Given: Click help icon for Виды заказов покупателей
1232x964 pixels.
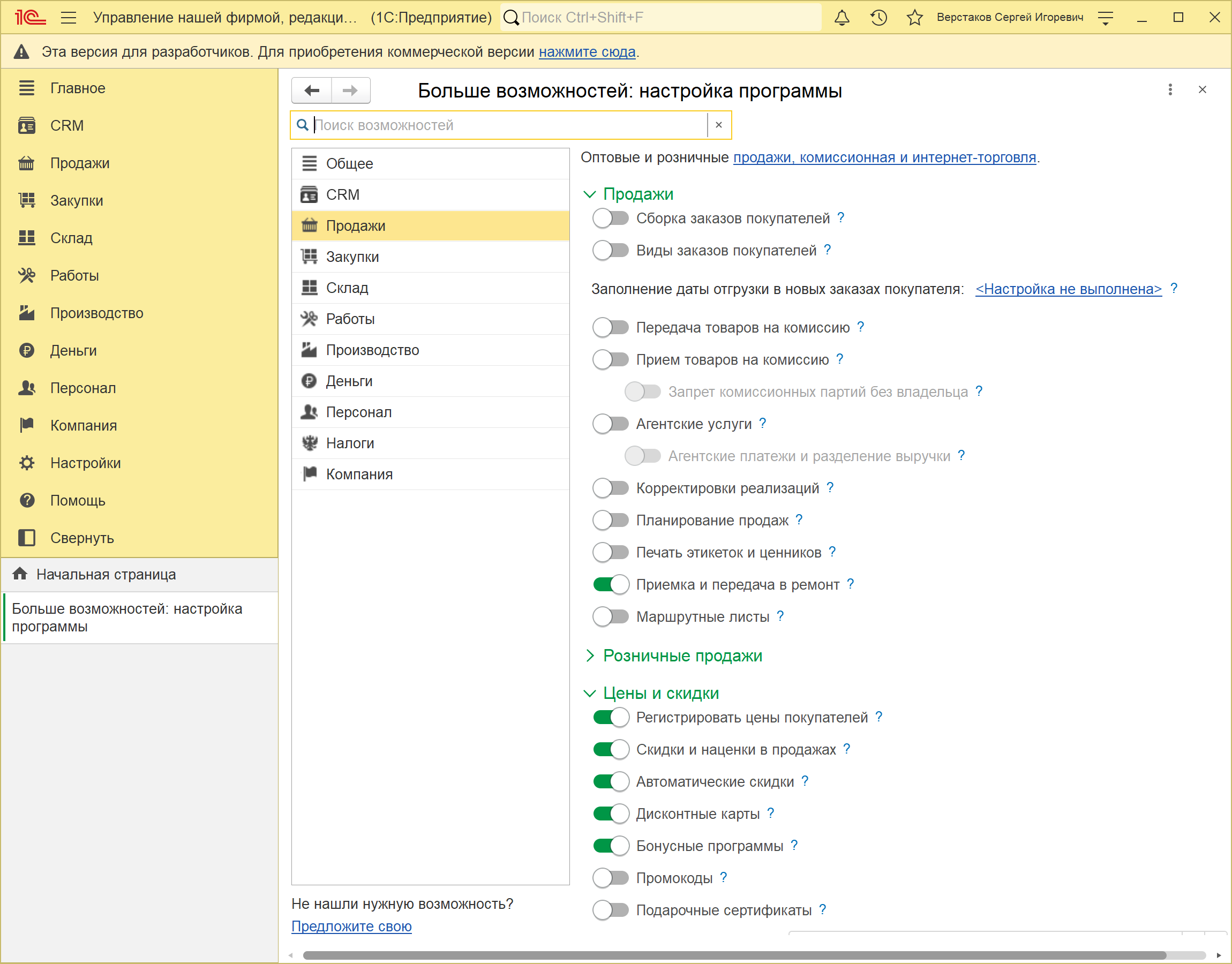Looking at the screenshot, I should tap(827, 250).
